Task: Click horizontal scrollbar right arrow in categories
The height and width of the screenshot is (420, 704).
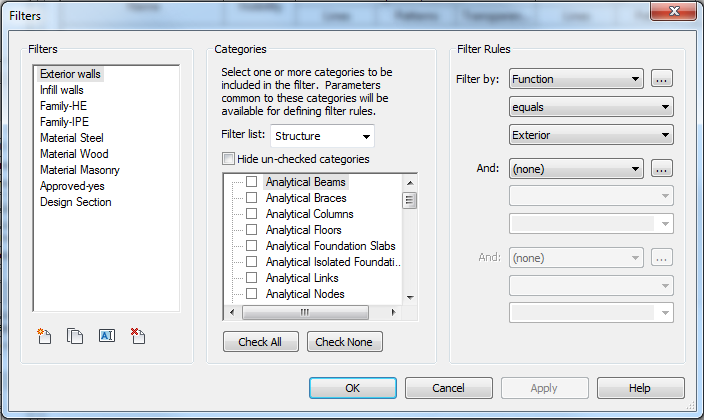Action: point(393,312)
